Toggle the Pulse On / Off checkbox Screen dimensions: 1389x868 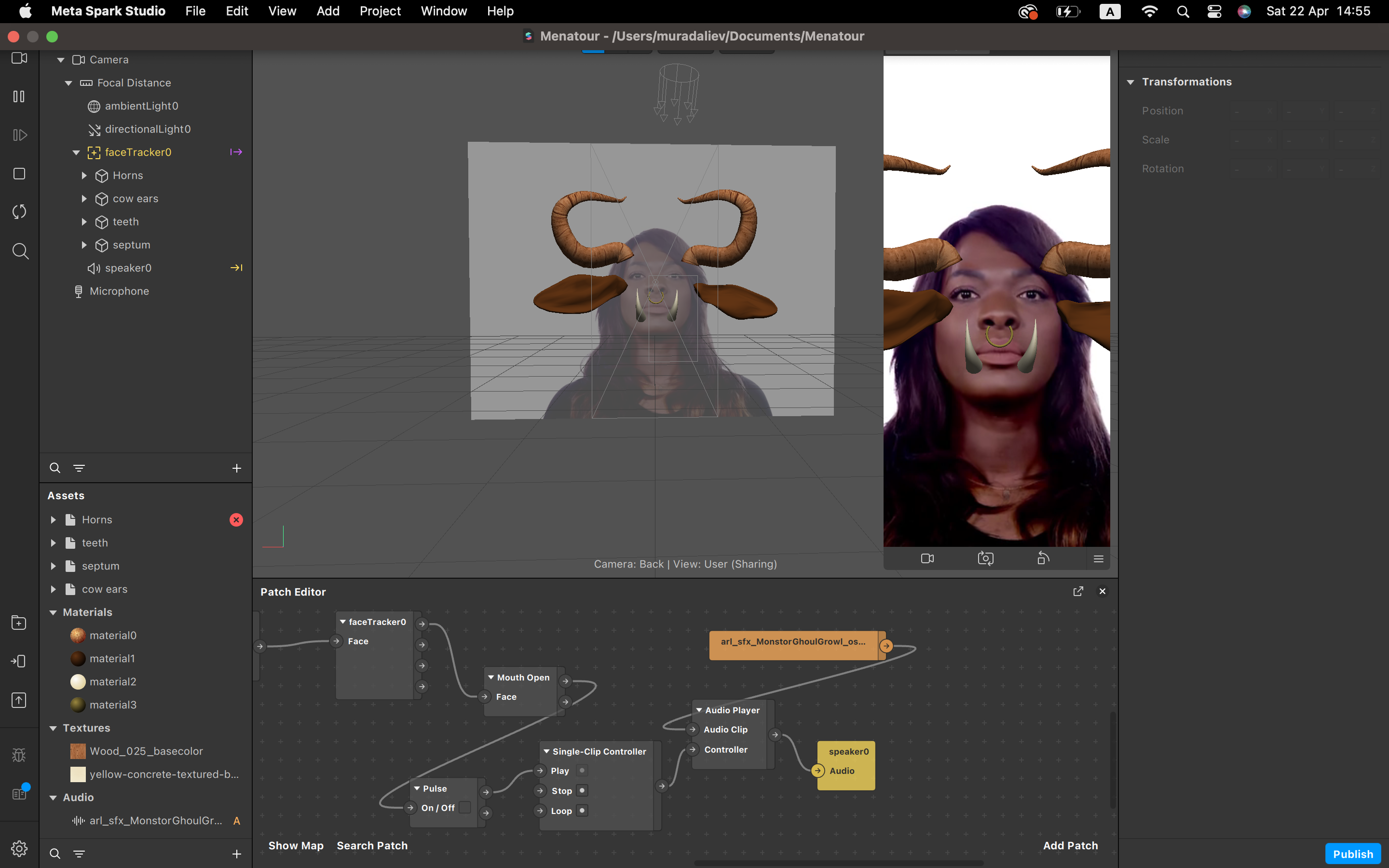coord(465,807)
